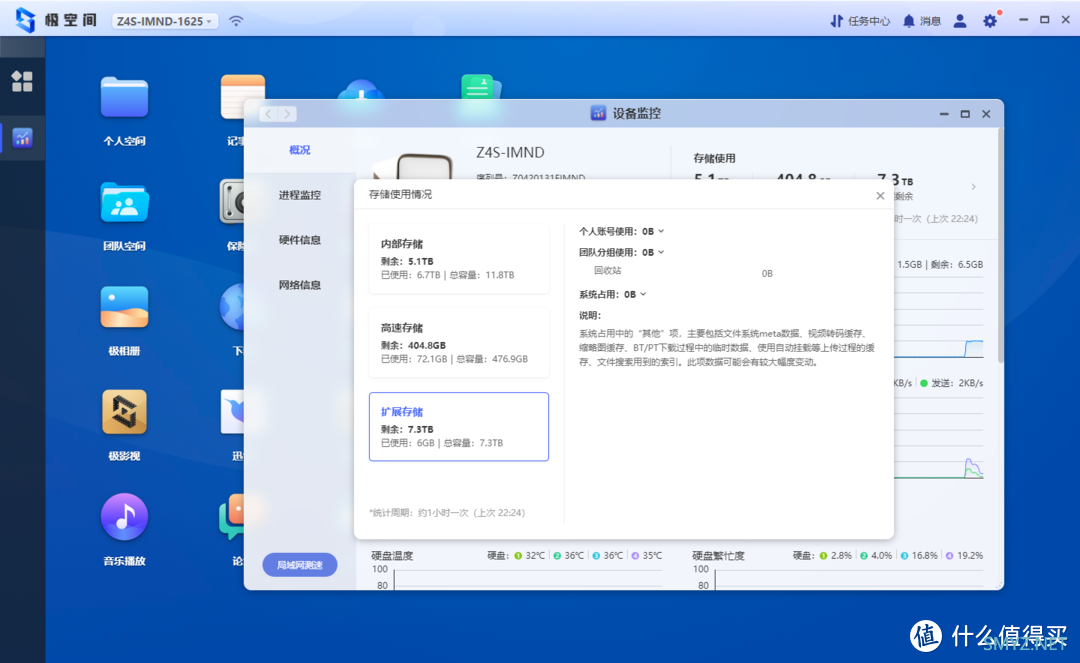Open the 消息 notifications bell

[x=922, y=21]
